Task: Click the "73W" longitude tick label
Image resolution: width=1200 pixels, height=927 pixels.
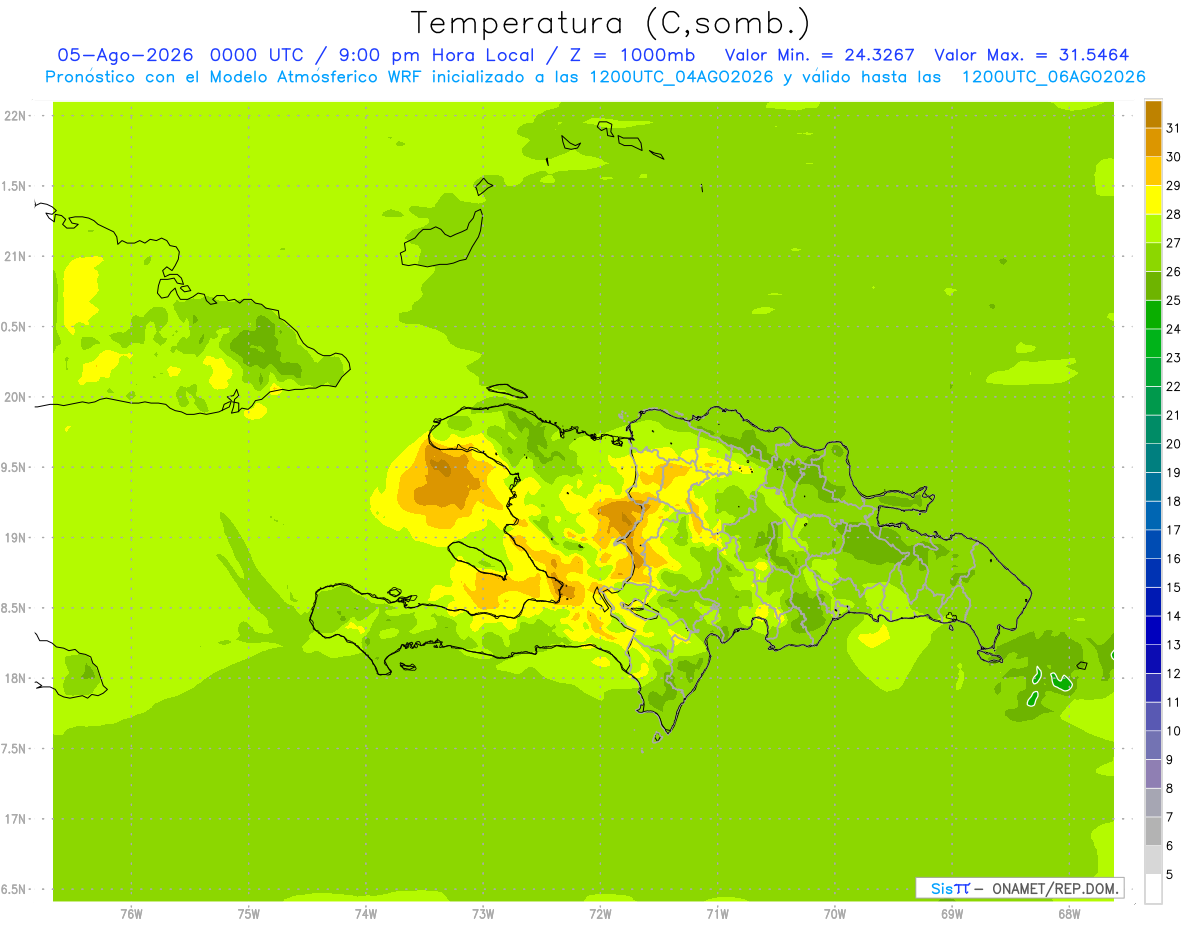Action: tap(483, 914)
